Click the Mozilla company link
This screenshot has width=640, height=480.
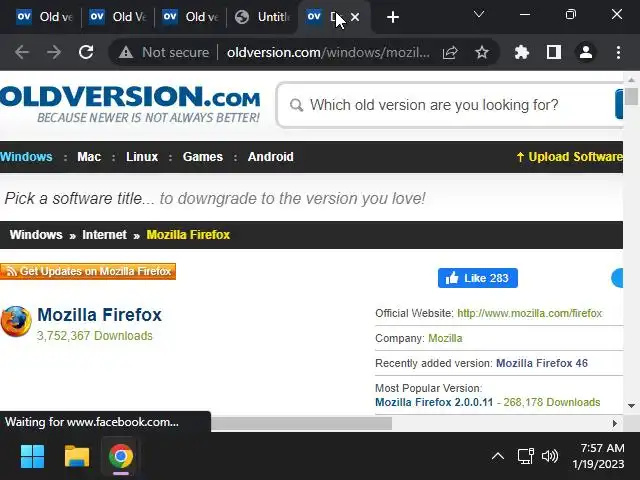pos(445,338)
